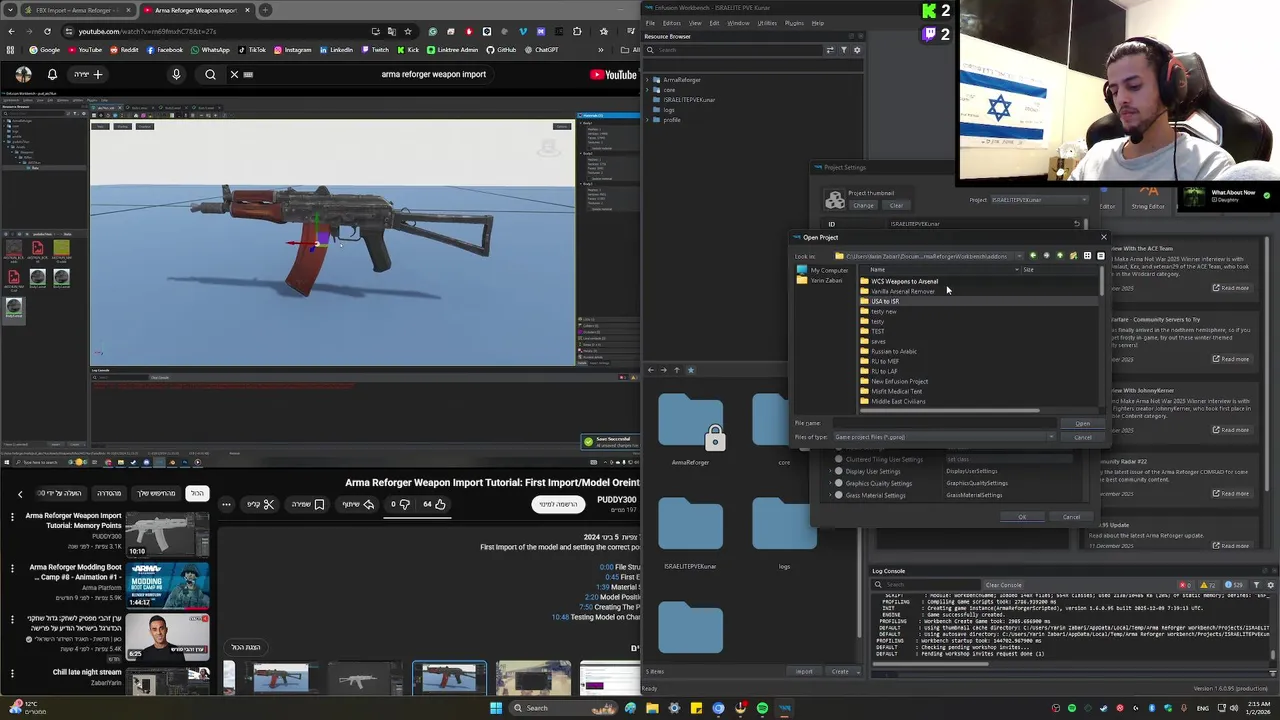Open Workbench Plugins menu
Viewport: 1280px width, 720px height.
pos(795,23)
